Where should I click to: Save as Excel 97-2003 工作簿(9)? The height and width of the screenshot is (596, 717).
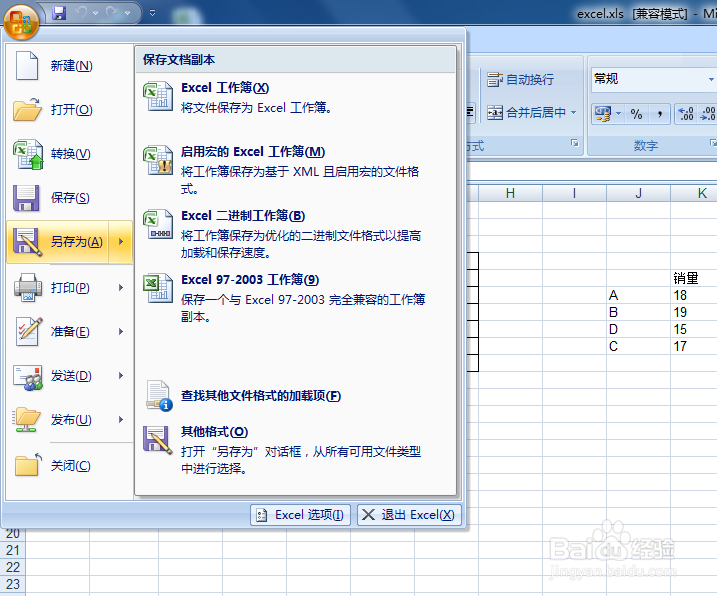[x=295, y=298]
